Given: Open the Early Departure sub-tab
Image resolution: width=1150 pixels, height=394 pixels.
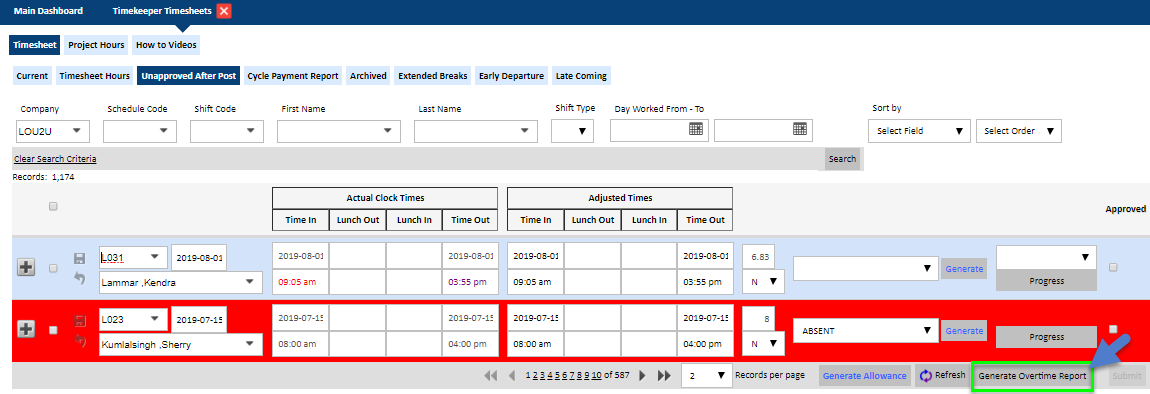Looking at the screenshot, I should (x=512, y=76).
